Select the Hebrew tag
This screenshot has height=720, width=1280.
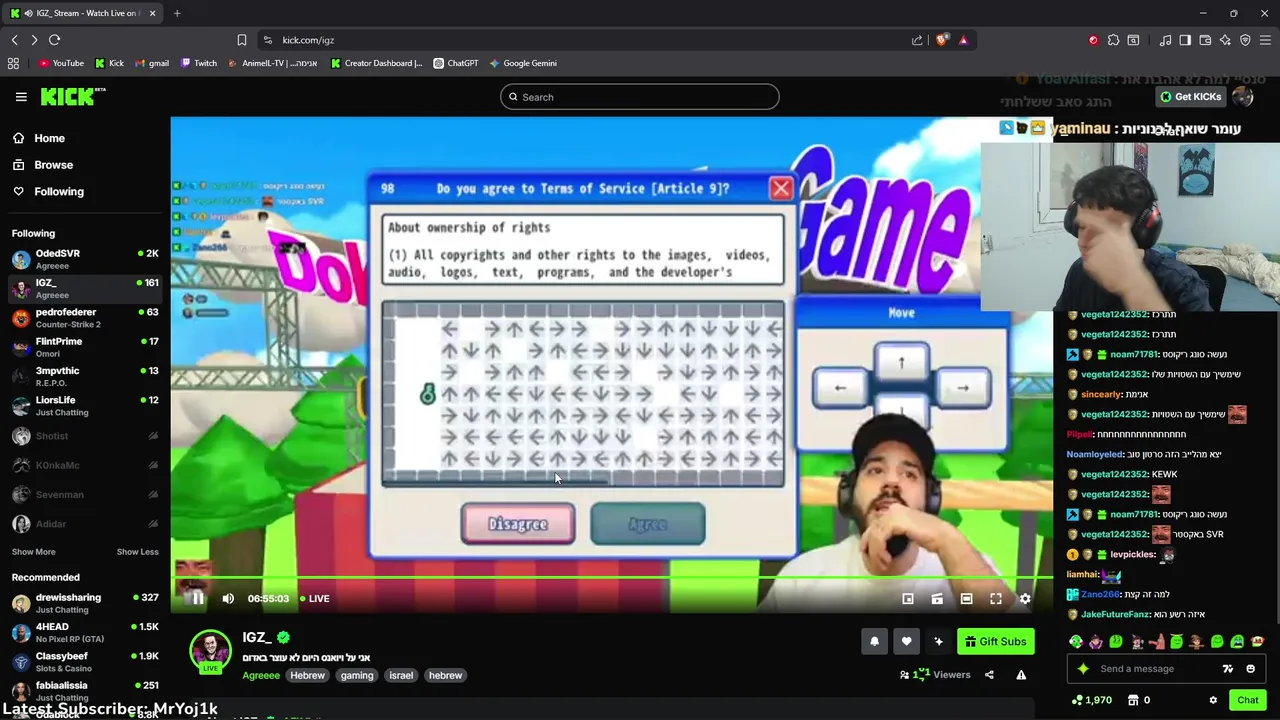(x=307, y=675)
